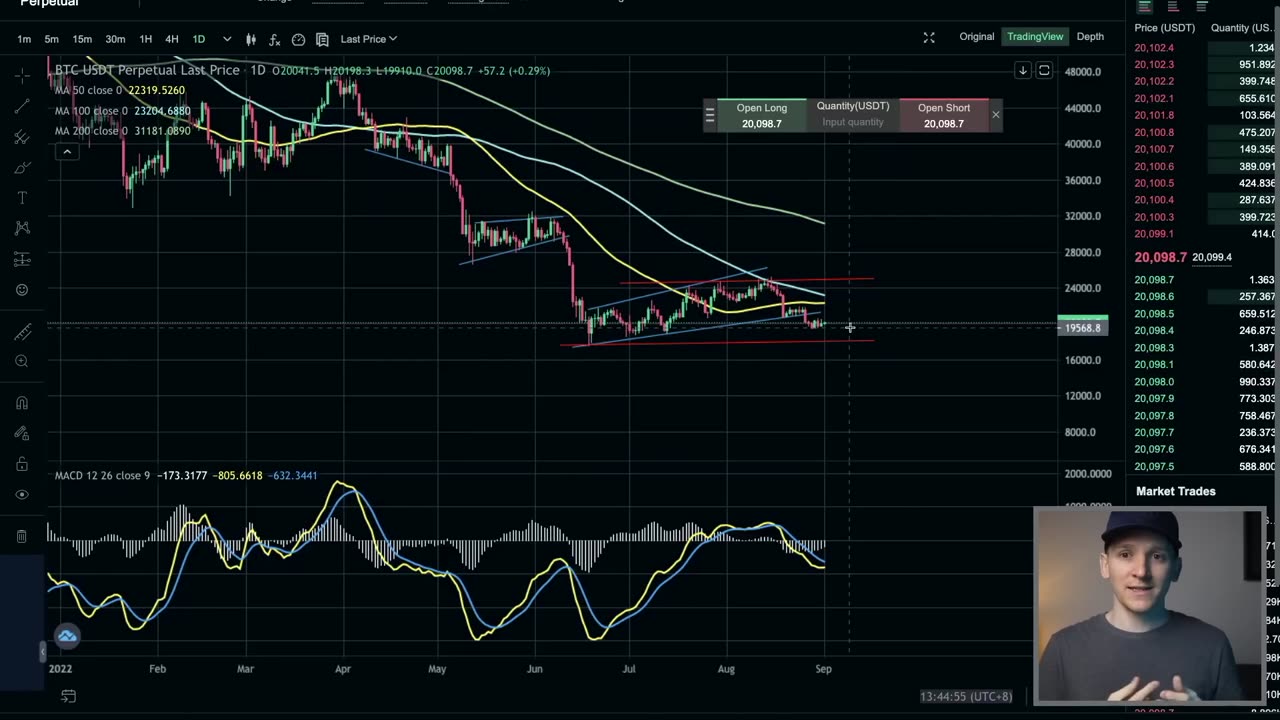The image size is (1280, 720).
Task: Open the Last Price dropdown
Action: (x=368, y=39)
